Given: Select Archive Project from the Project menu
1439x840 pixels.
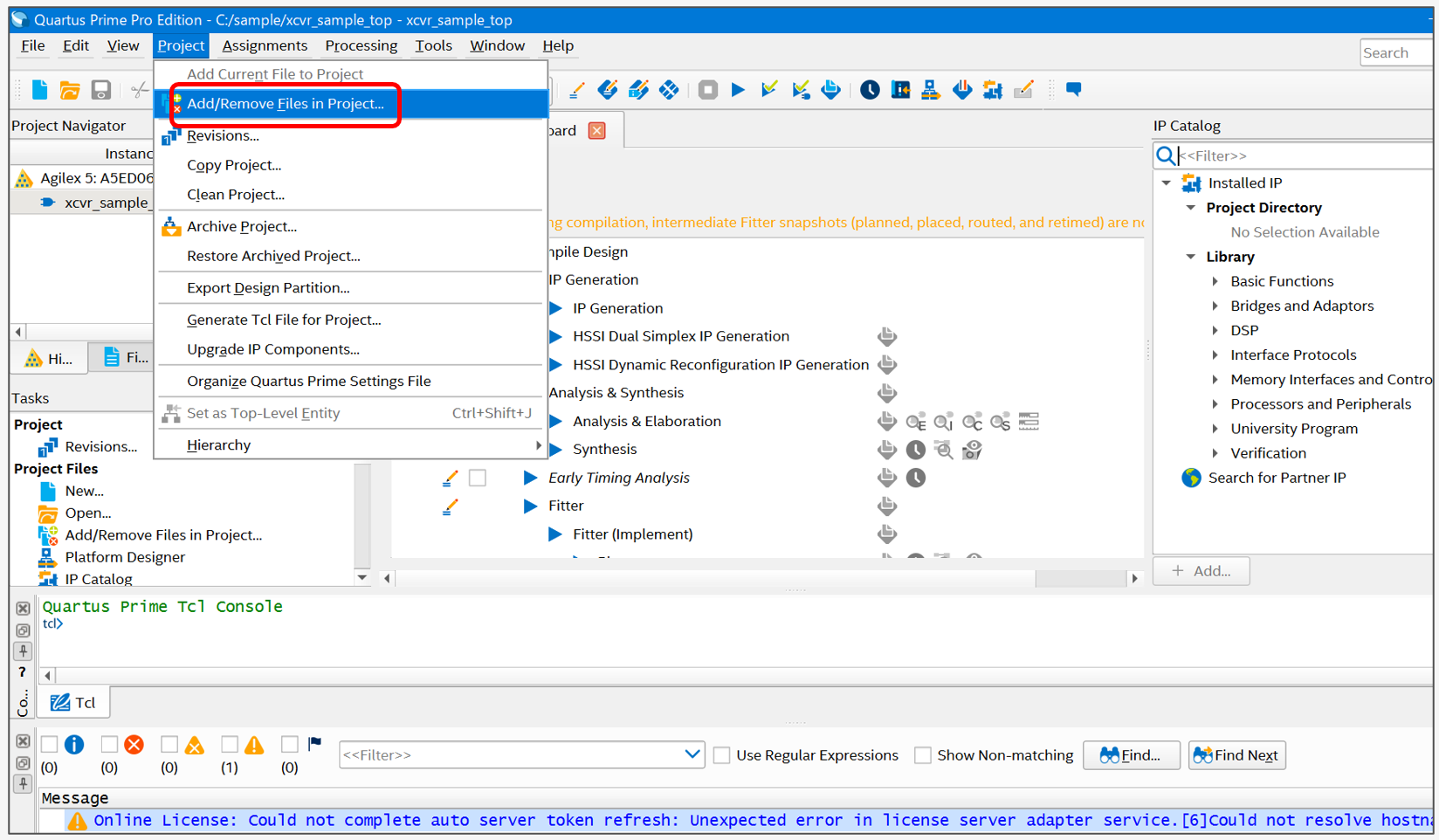Looking at the screenshot, I should pyautogui.click(x=242, y=226).
